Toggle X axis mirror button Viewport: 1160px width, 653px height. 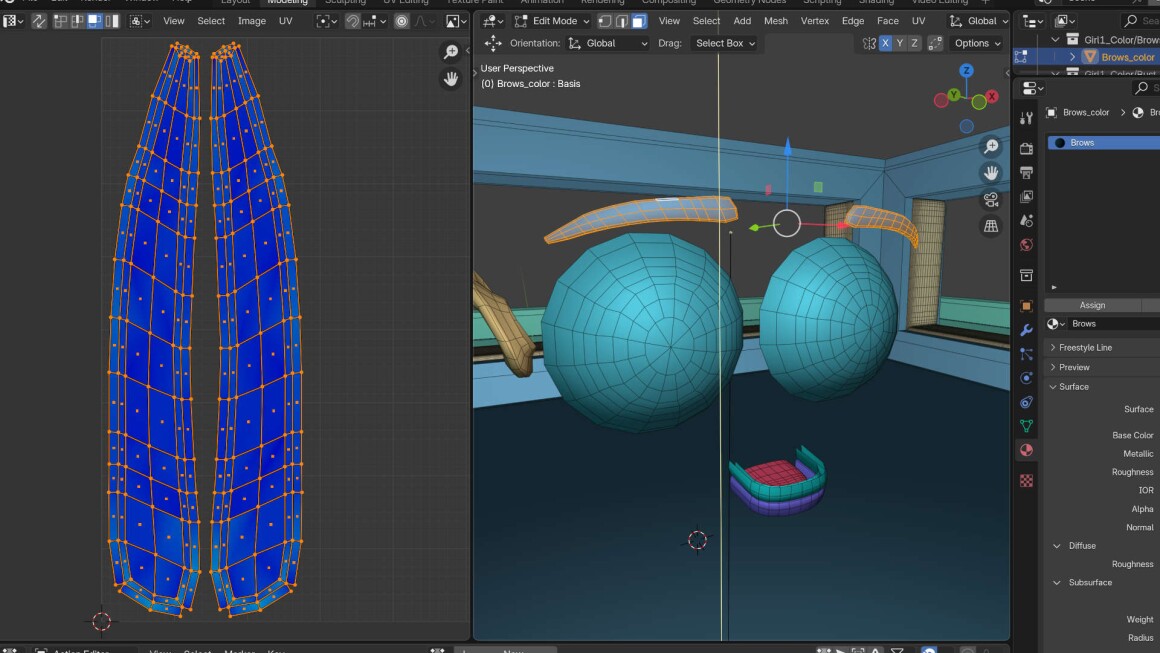coord(885,44)
